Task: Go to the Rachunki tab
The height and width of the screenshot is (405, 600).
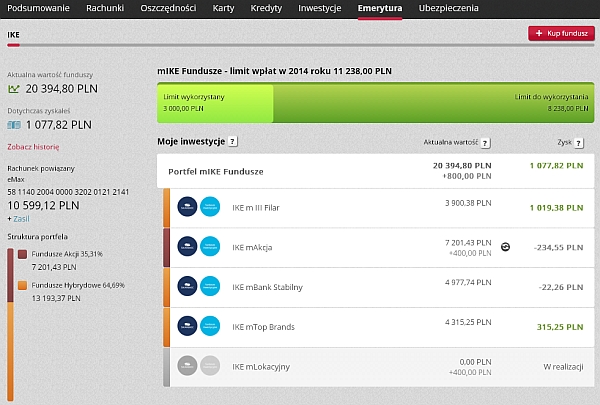Action: click(x=105, y=8)
